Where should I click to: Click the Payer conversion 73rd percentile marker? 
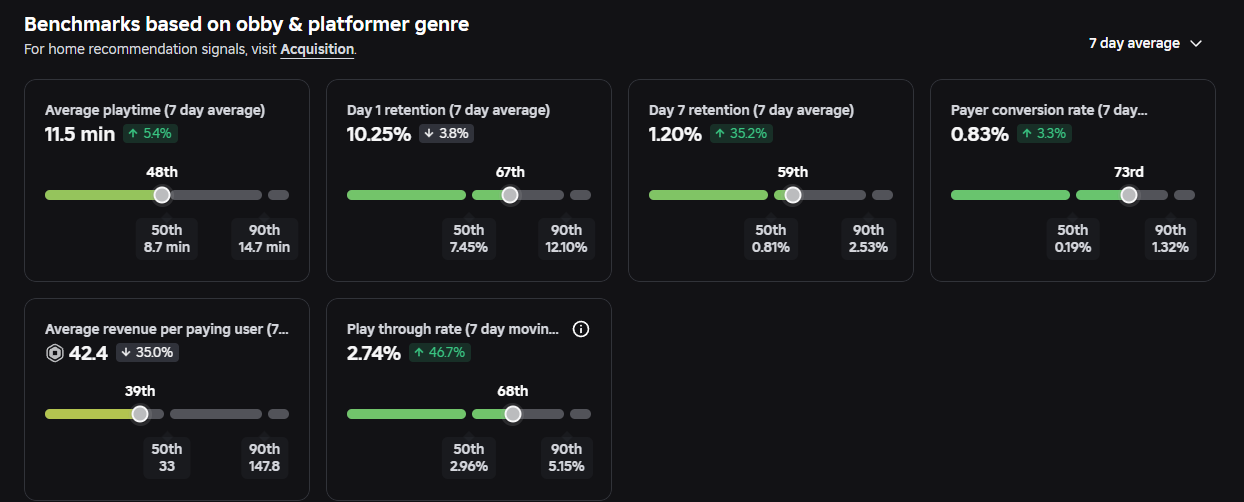(1129, 195)
